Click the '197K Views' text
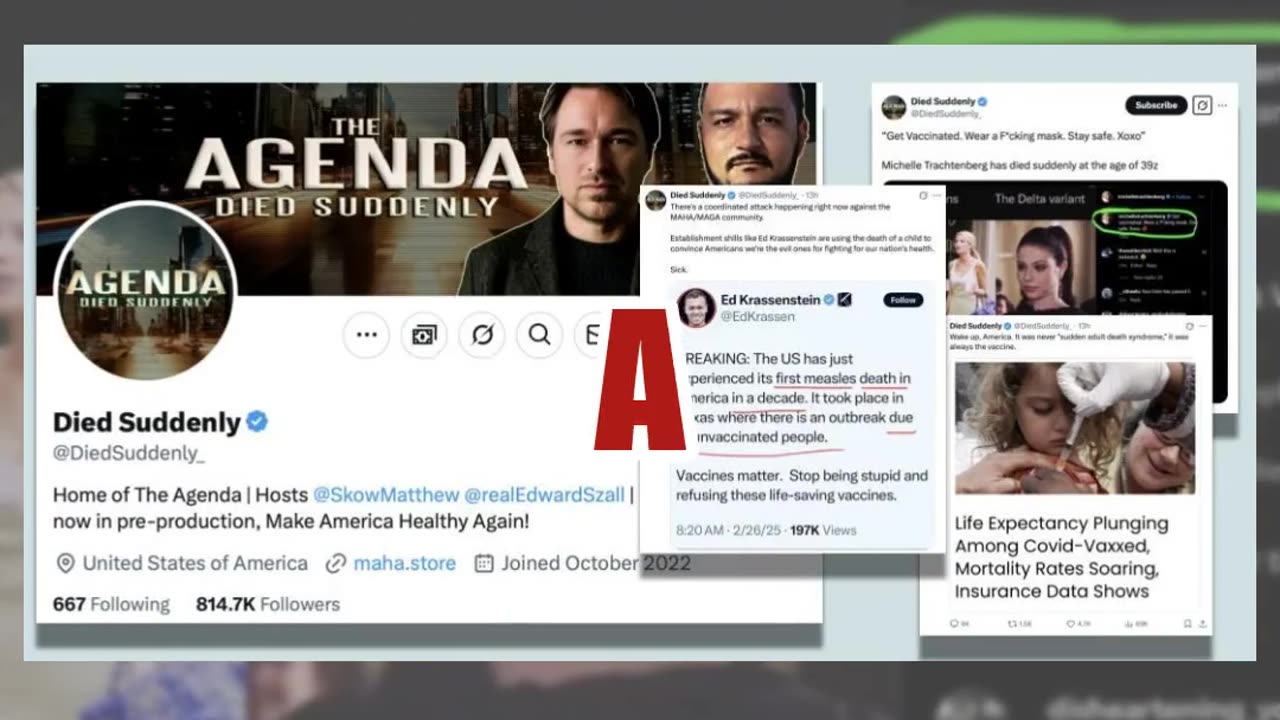The image size is (1280, 720). pyautogui.click(x=823, y=530)
